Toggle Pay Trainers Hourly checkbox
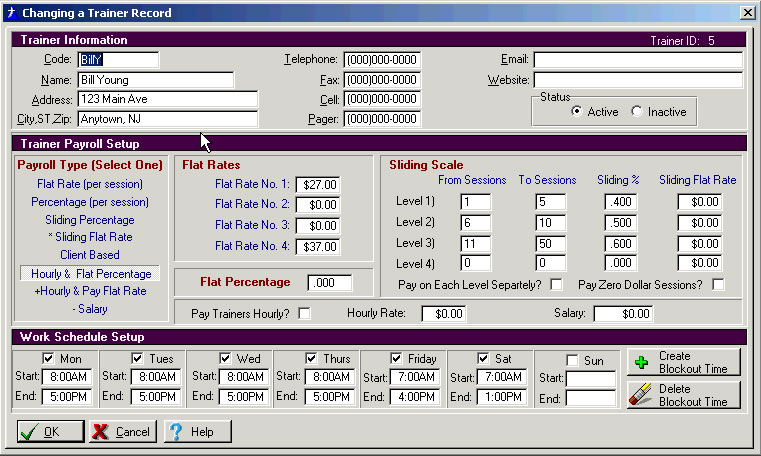The width and height of the screenshot is (761, 456). click(304, 314)
